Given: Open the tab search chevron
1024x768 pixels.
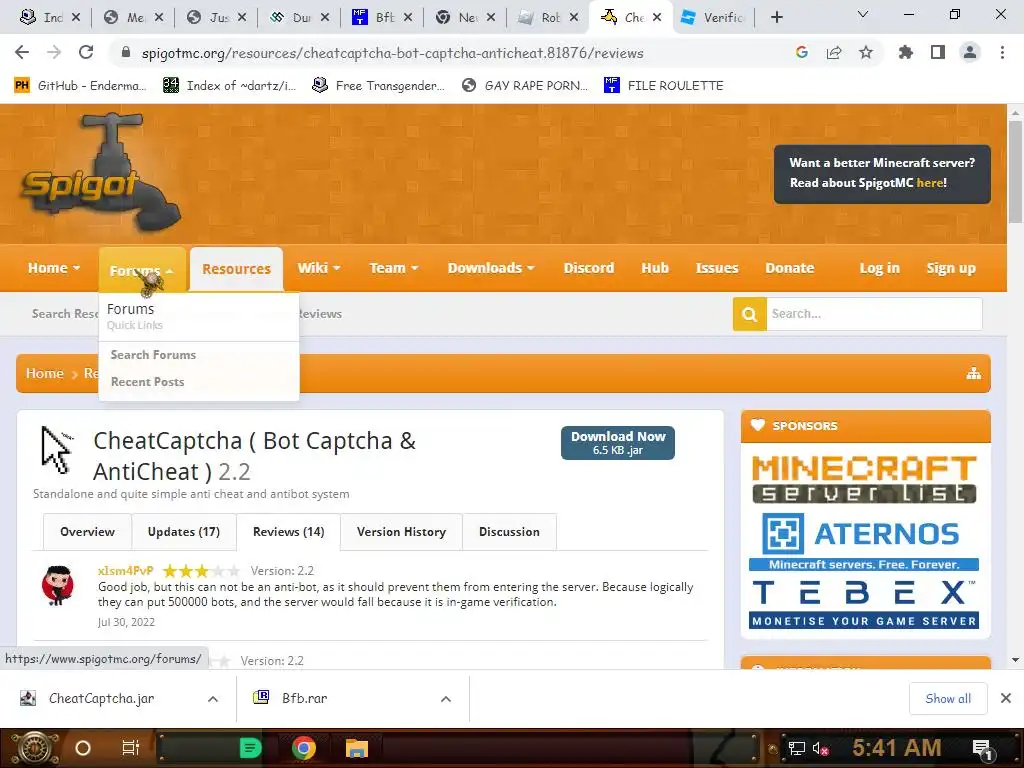Looking at the screenshot, I should pyautogui.click(x=863, y=14).
